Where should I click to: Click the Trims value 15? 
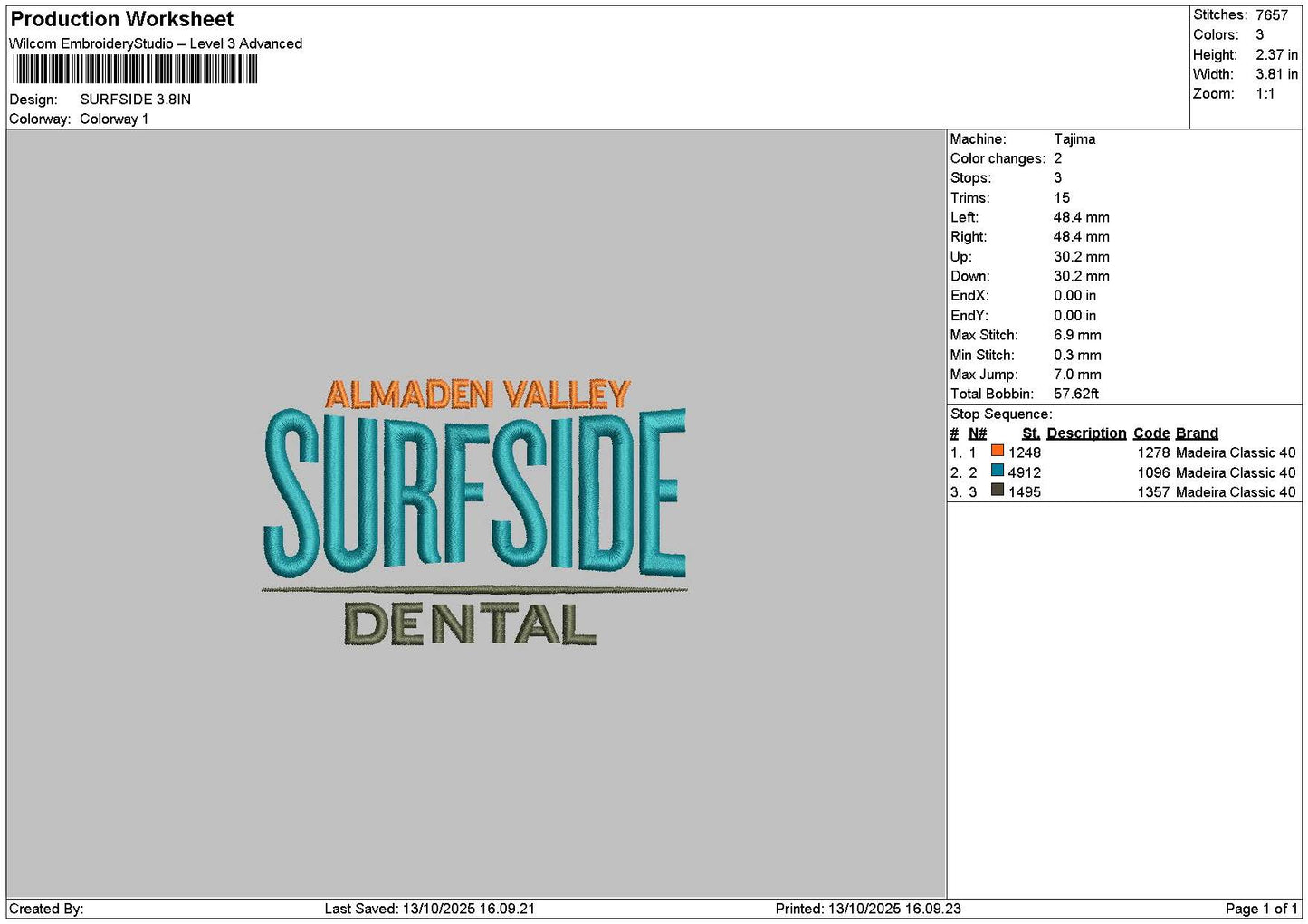pos(1062,198)
